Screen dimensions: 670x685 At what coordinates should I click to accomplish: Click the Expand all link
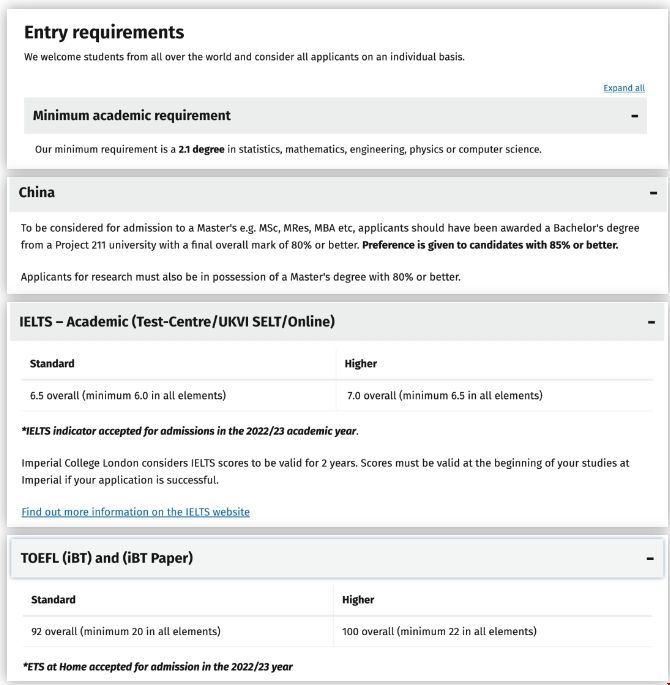(x=624, y=88)
